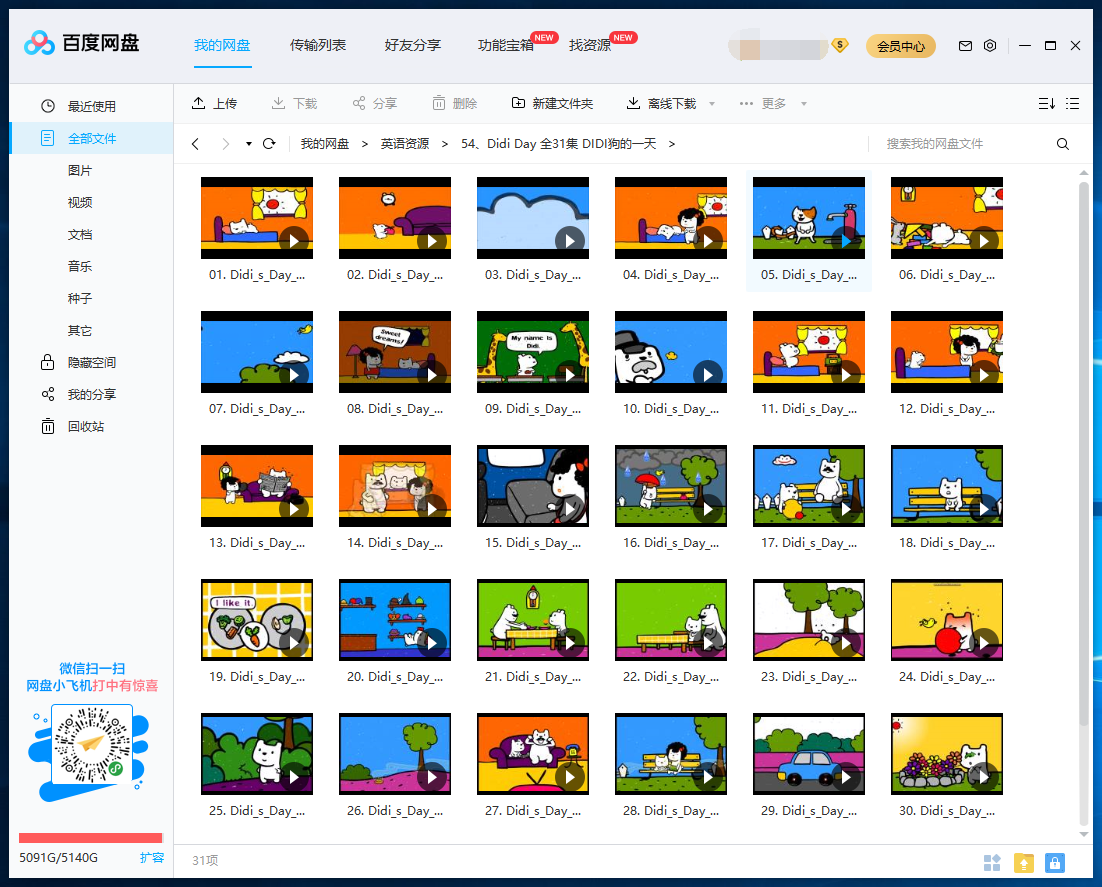The image size is (1102, 887).
Task: Click the 上传 upload toolbar button
Action: click(x=214, y=104)
